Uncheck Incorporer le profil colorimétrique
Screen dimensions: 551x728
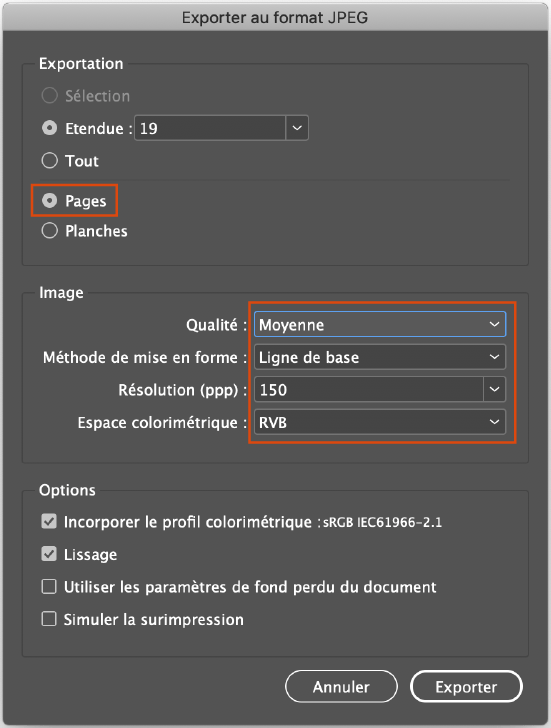tap(49, 521)
